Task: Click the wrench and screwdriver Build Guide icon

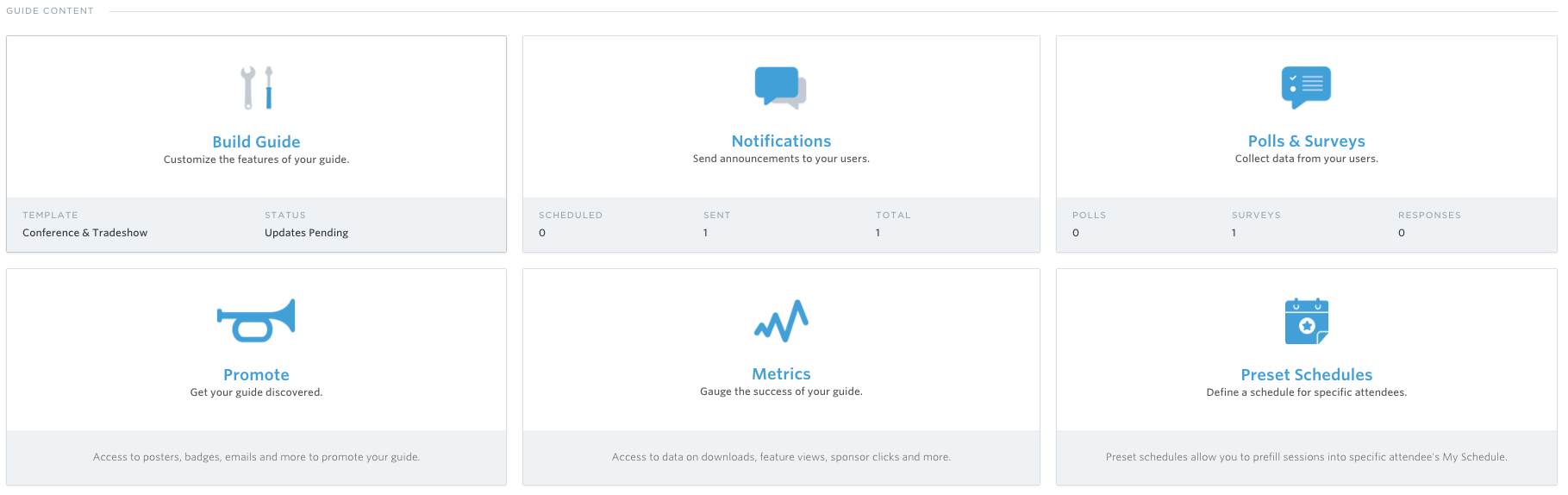Action: (x=257, y=87)
